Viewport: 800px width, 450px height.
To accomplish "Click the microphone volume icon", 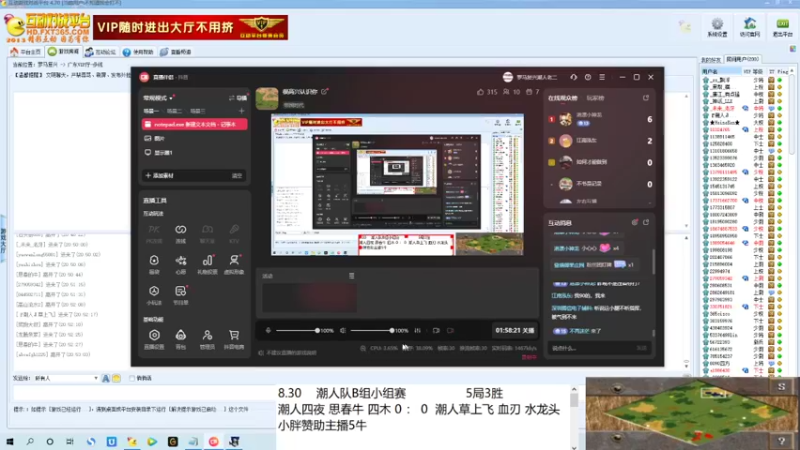I will [268, 331].
